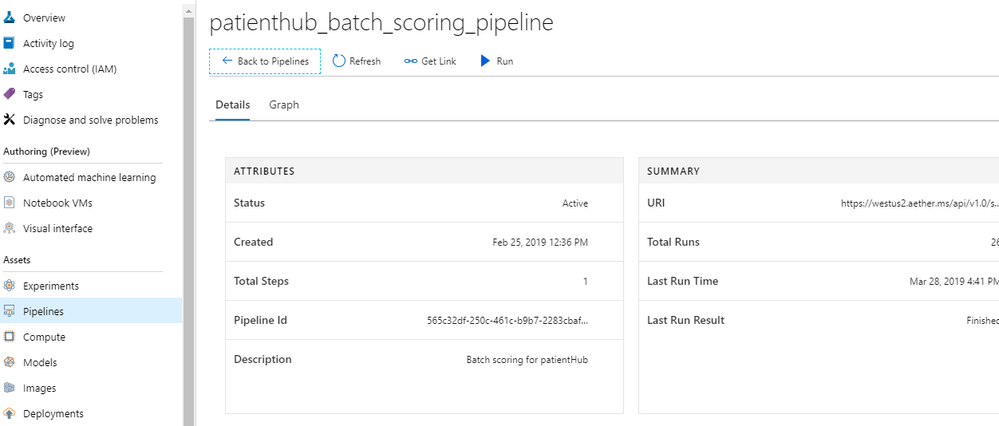This screenshot has width=999, height=426.
Task: Run the batch scoring pipeline
Action: pos(496,61)
